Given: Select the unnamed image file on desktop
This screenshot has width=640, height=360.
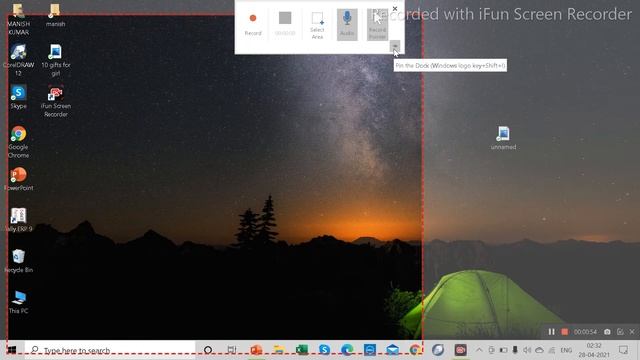Looking at the screenshot, I should 503,138.
